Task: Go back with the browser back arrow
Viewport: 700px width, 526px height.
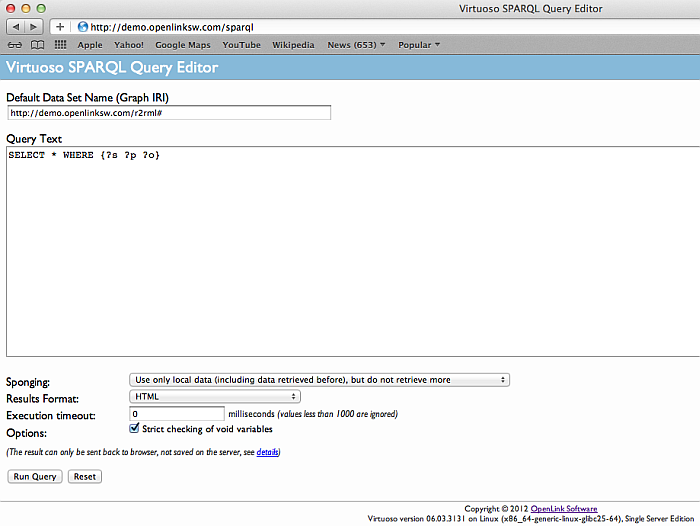Action: [16, 27]
